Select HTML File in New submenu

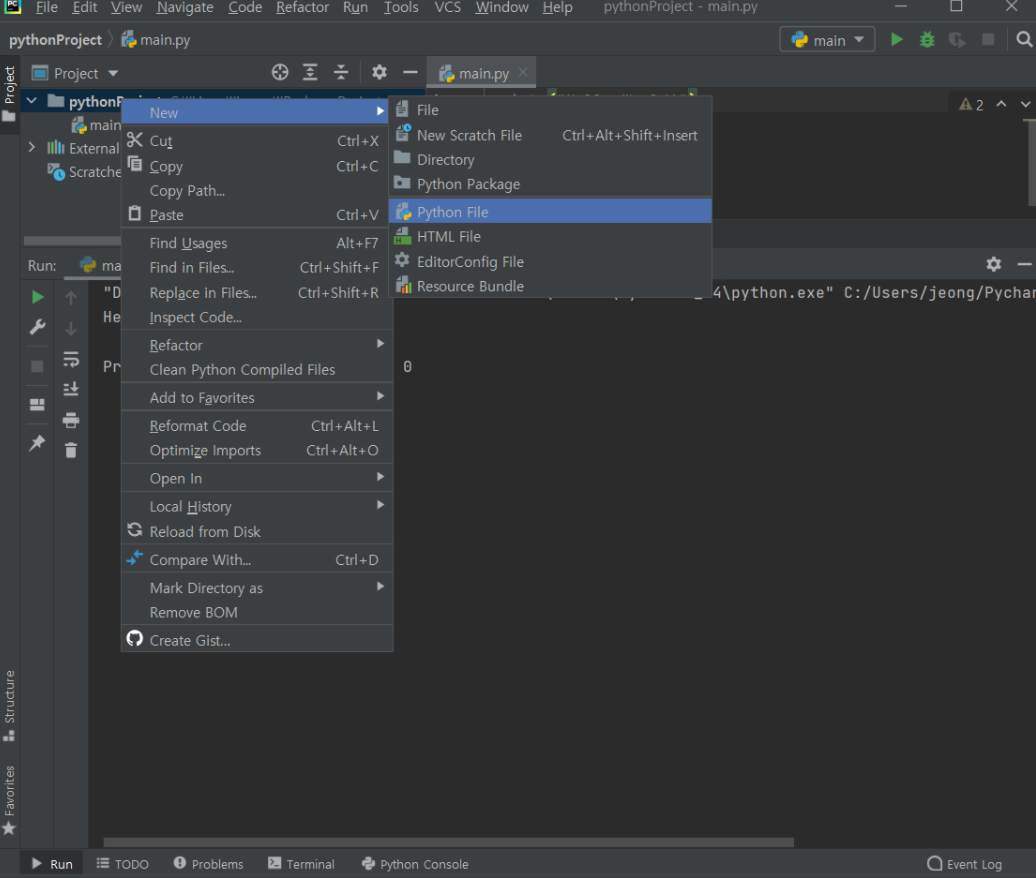tap(550, 237)
